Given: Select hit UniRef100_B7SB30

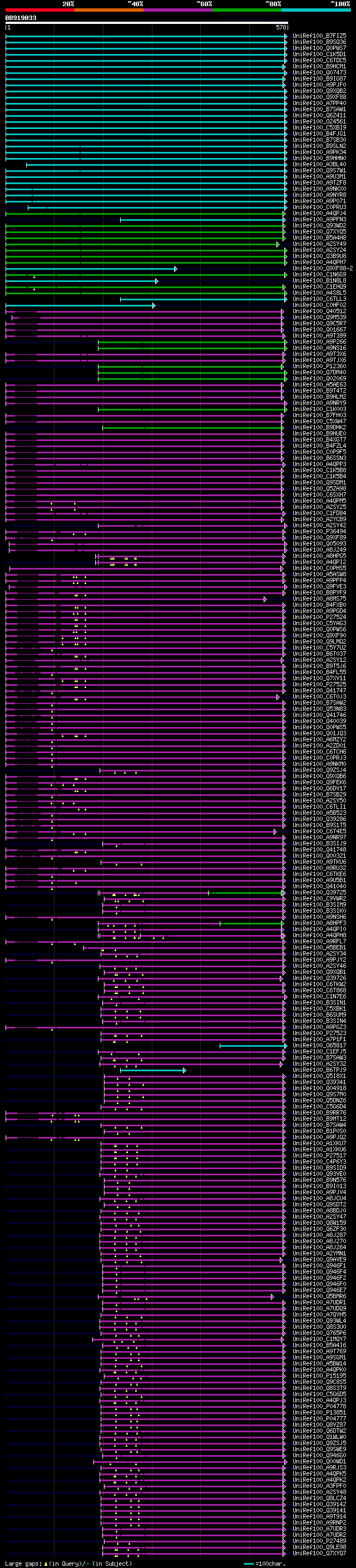Looking at the screenshot, I should (x=319, y=140).
